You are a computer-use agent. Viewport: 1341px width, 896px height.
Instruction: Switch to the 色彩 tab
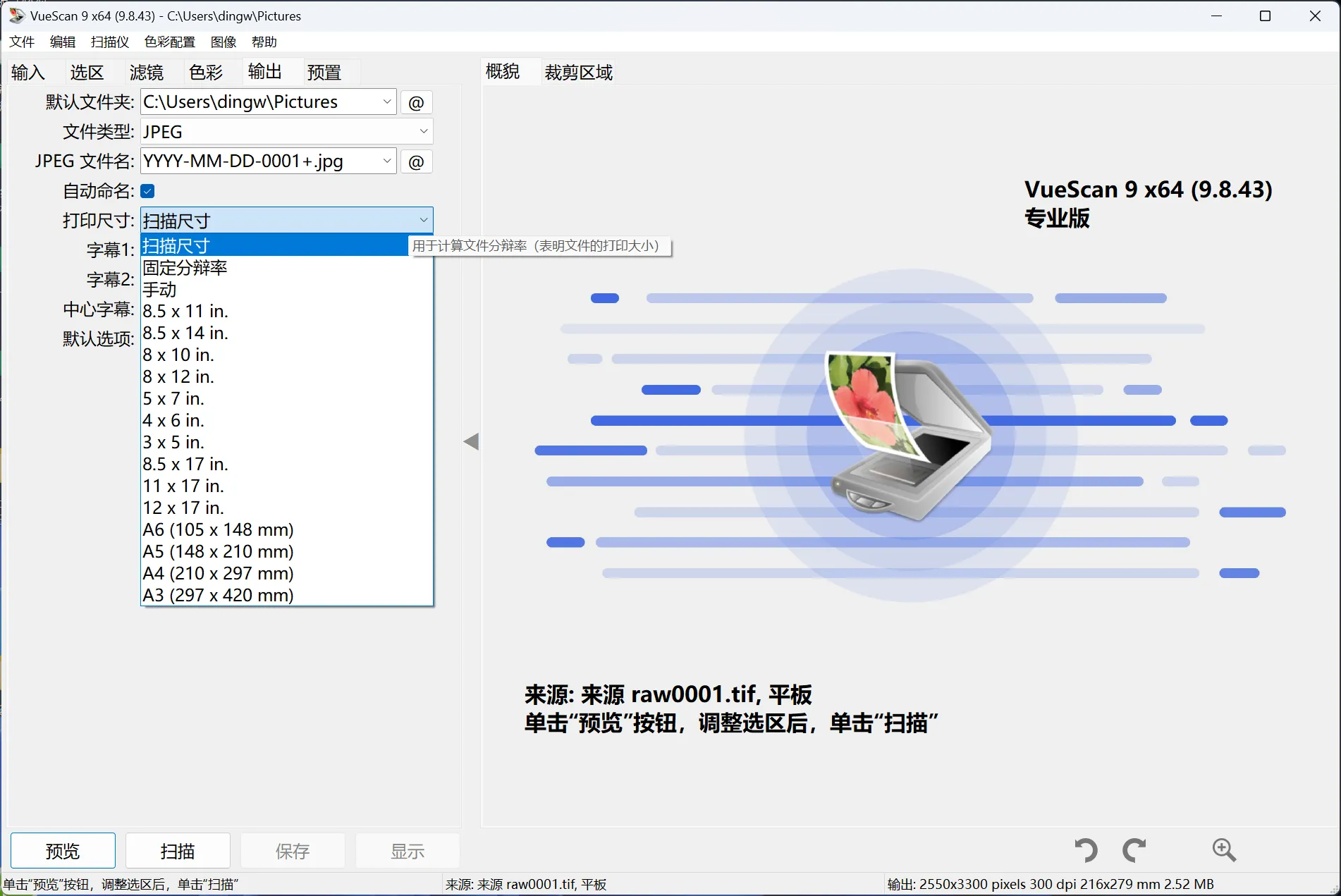206,72
